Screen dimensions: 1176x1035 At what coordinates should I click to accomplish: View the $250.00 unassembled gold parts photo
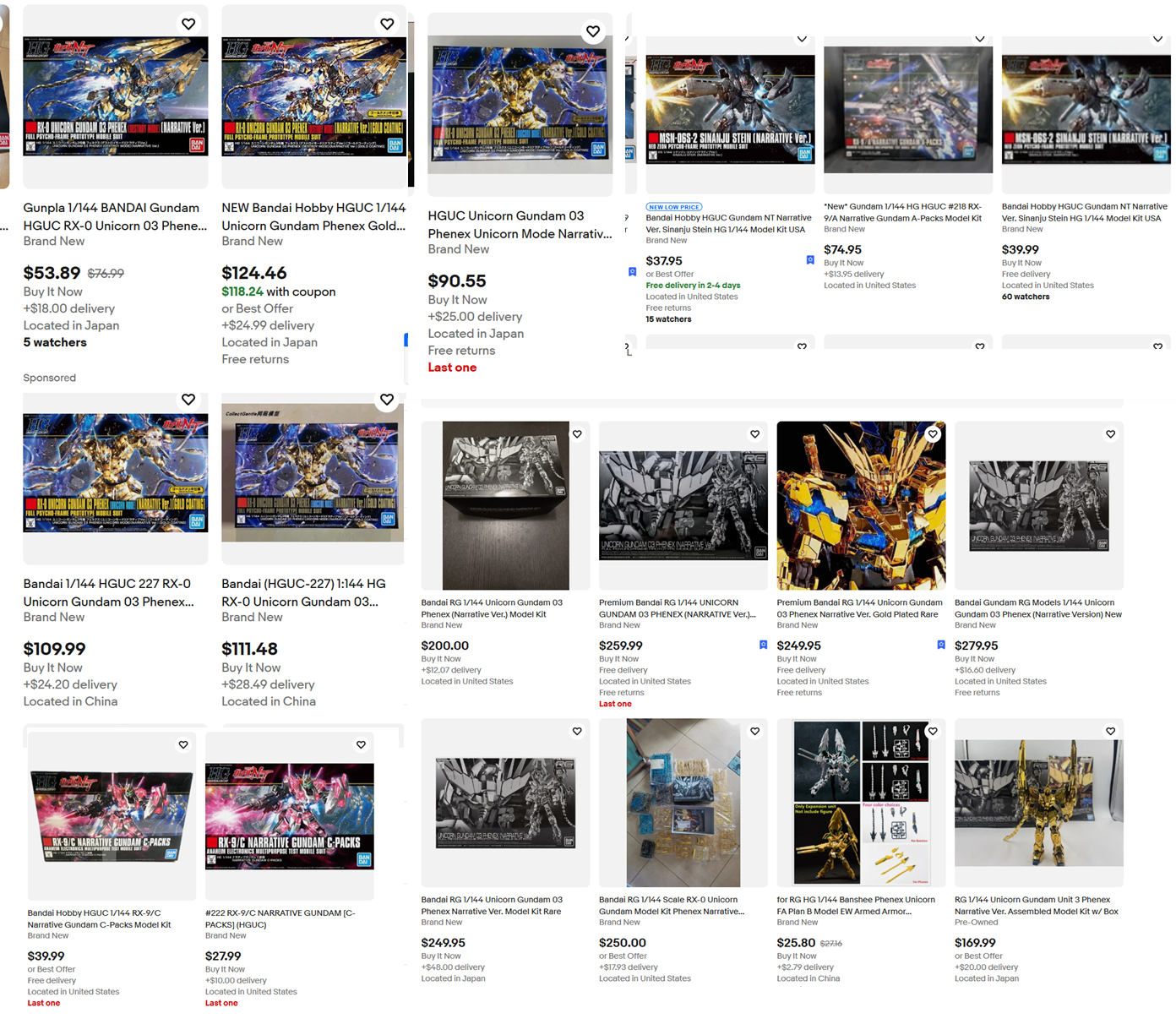click(x=683, y=803)
